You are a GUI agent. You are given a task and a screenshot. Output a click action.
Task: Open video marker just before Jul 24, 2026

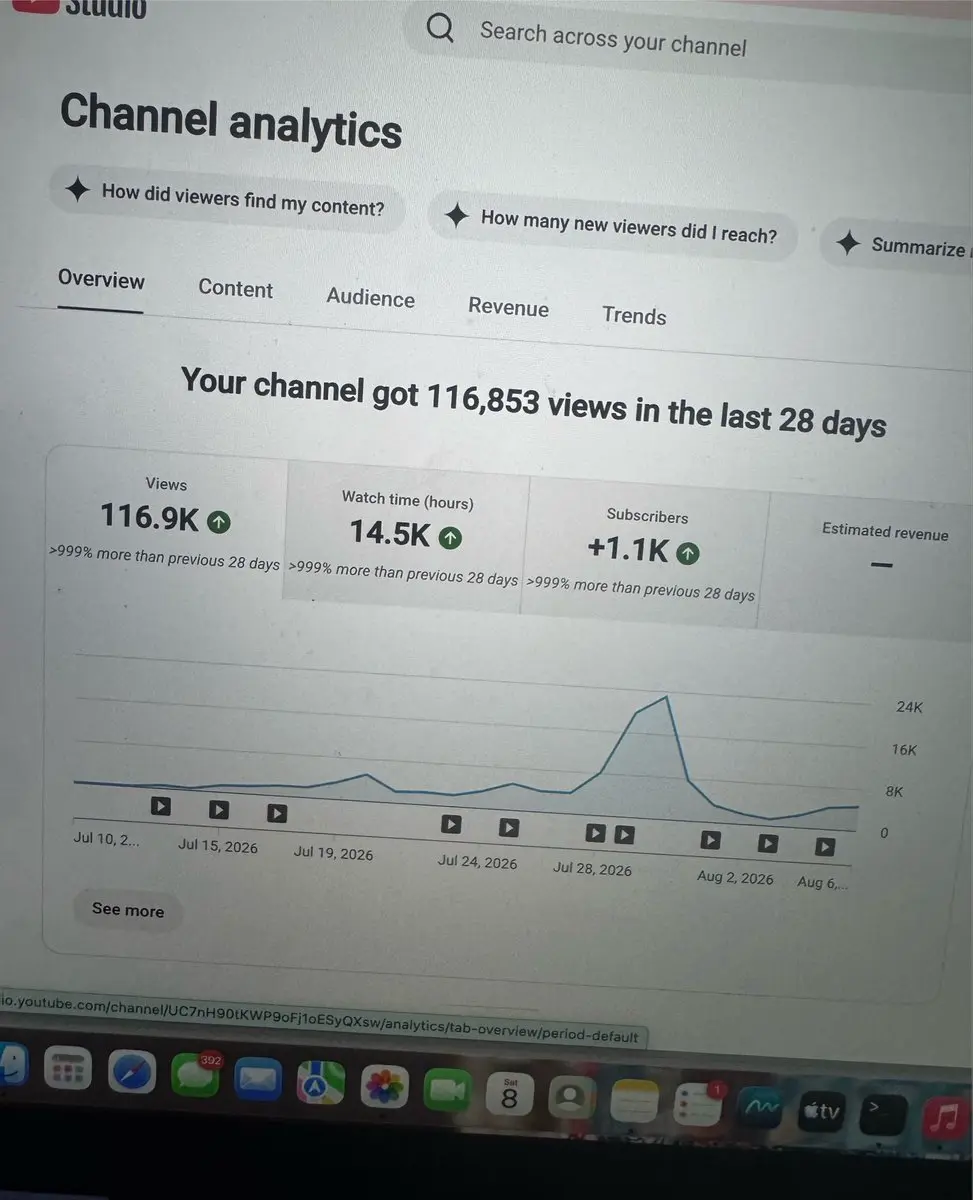point(451,824)
